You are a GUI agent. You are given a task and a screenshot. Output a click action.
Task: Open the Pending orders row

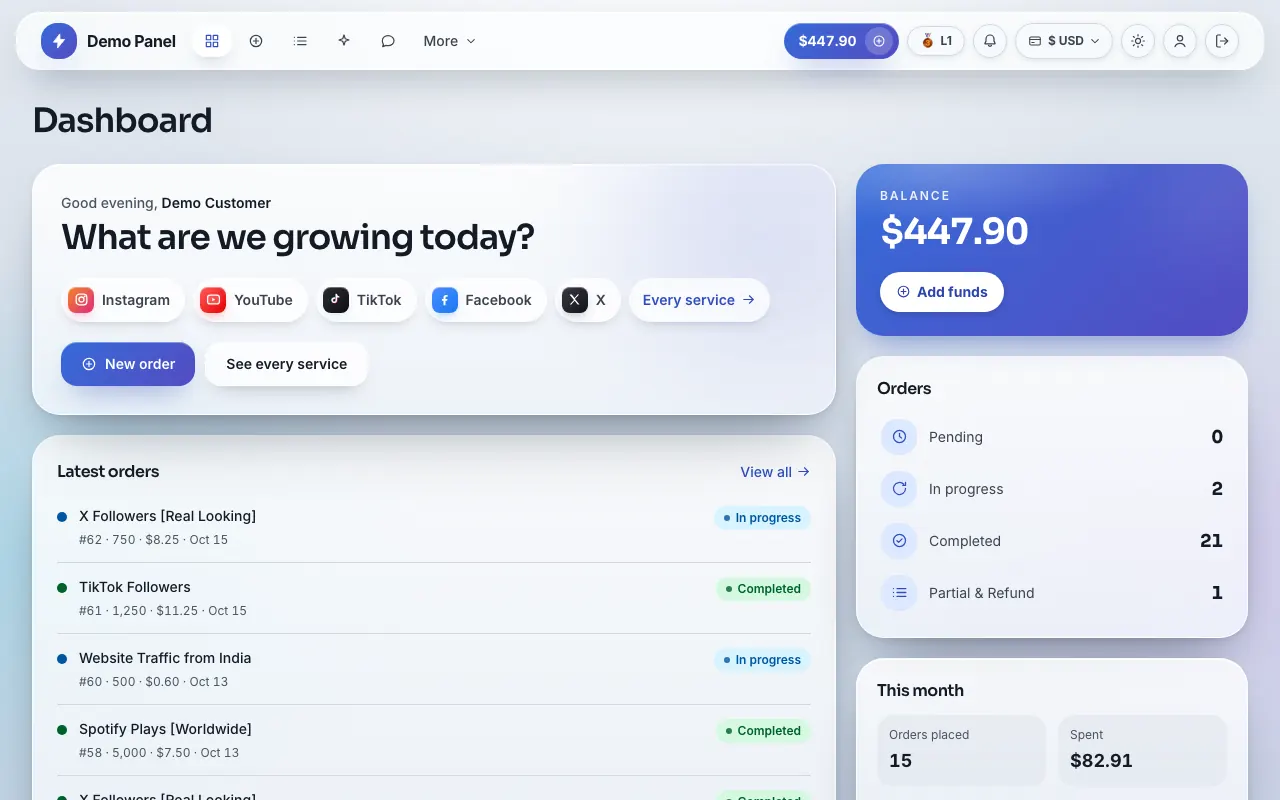tap(1052, 437)
